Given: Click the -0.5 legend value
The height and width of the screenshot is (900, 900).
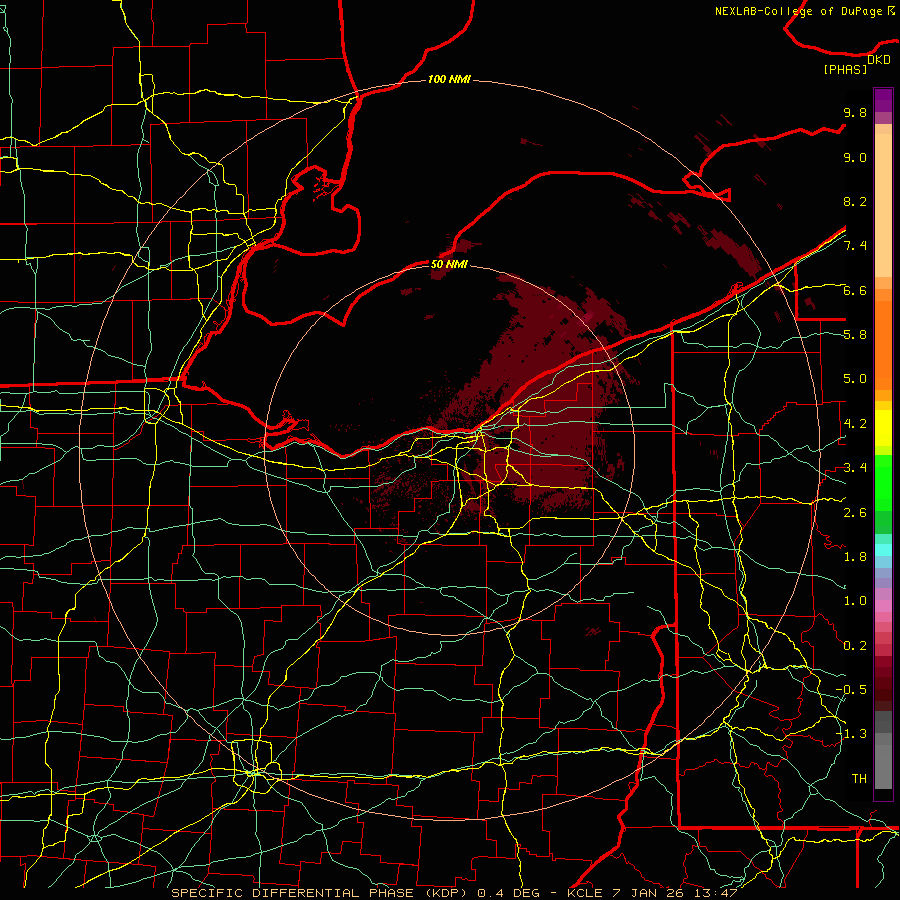Looking at the screenshot, I should pyautogui.click(x=851, y=690).
